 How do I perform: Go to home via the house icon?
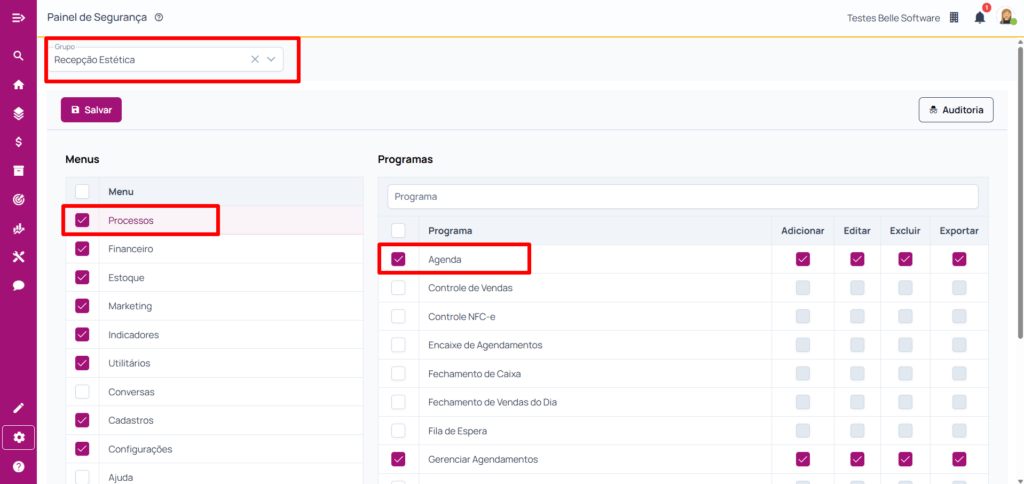pos(18,85)
